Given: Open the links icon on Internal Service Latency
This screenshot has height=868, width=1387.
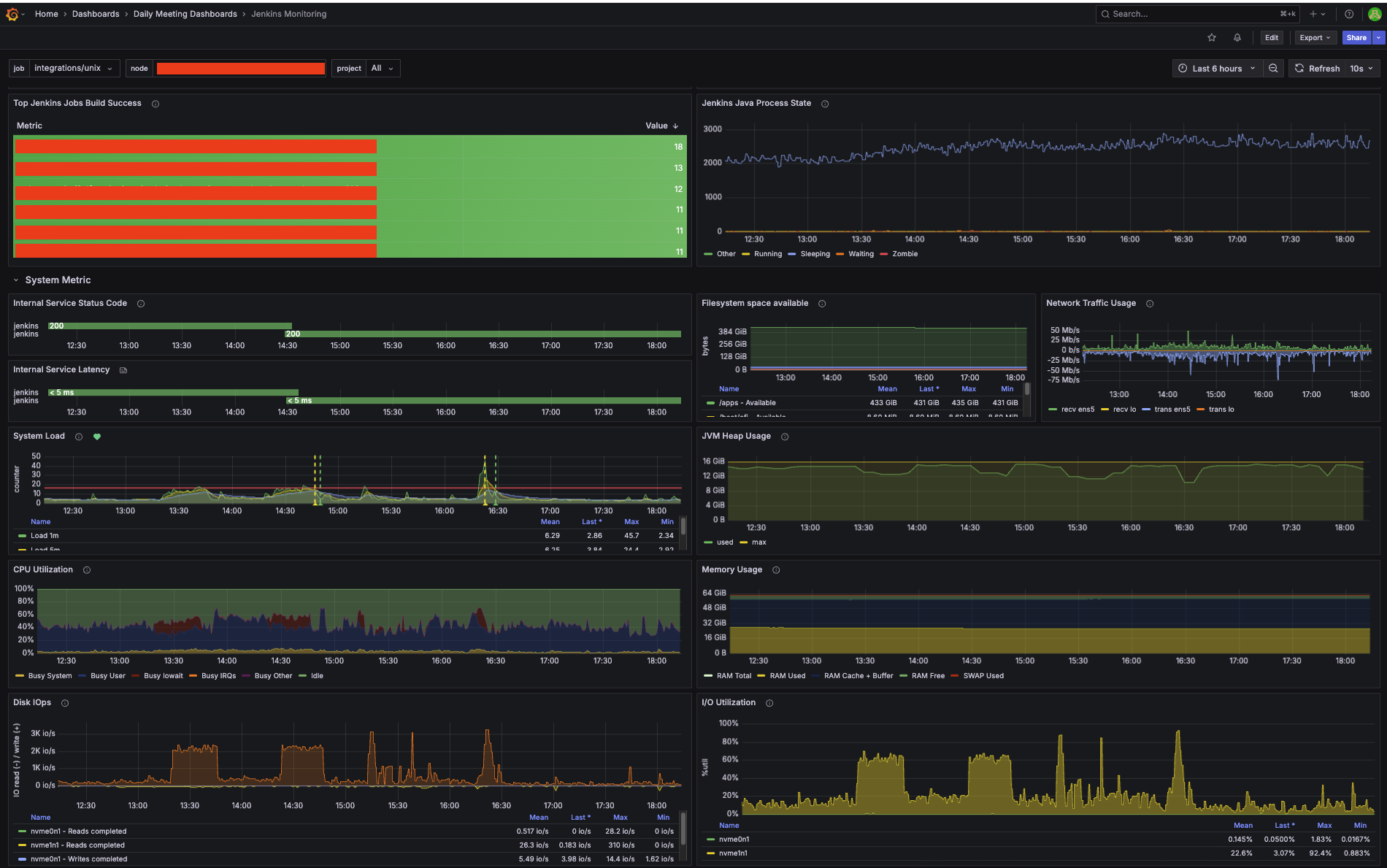Looking at the screenshot, I should click(123, 370).
